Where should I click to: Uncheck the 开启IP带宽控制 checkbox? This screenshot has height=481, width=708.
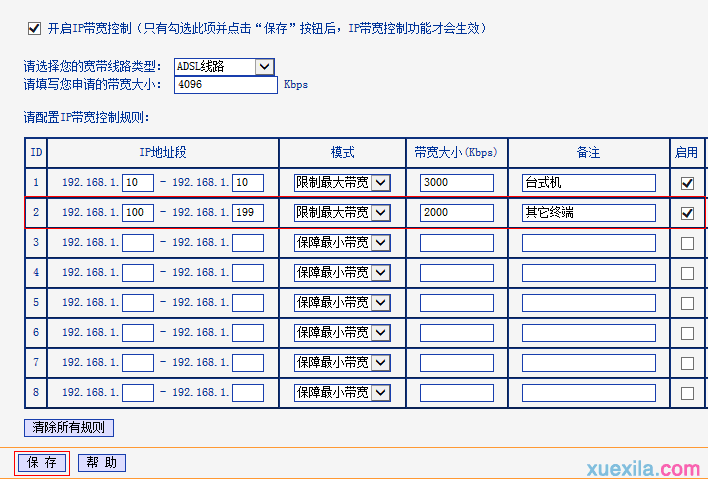[34, 28]
